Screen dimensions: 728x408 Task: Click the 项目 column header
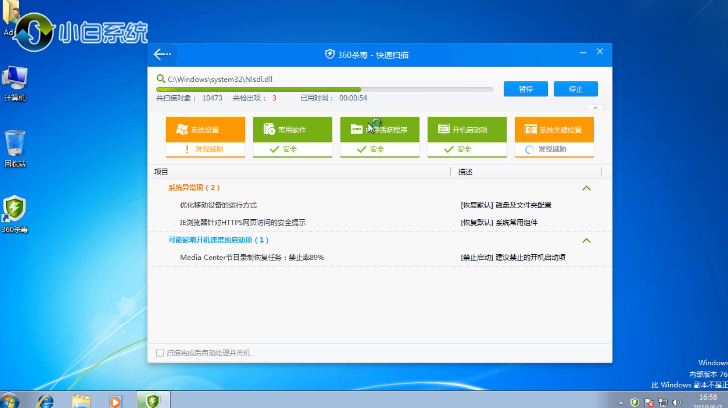click(162, 172)
